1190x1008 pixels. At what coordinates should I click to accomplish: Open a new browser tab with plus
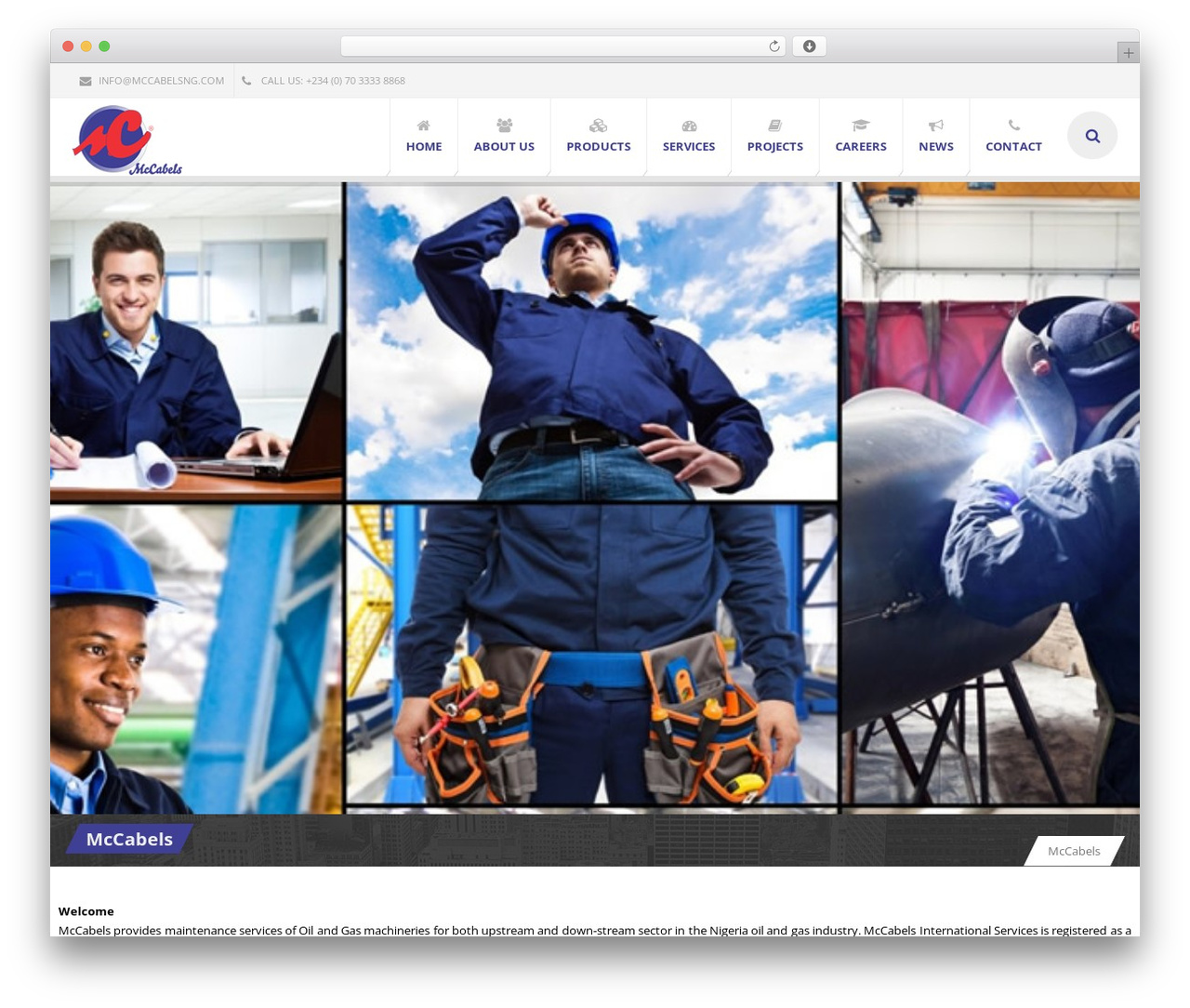(1128, 53)
